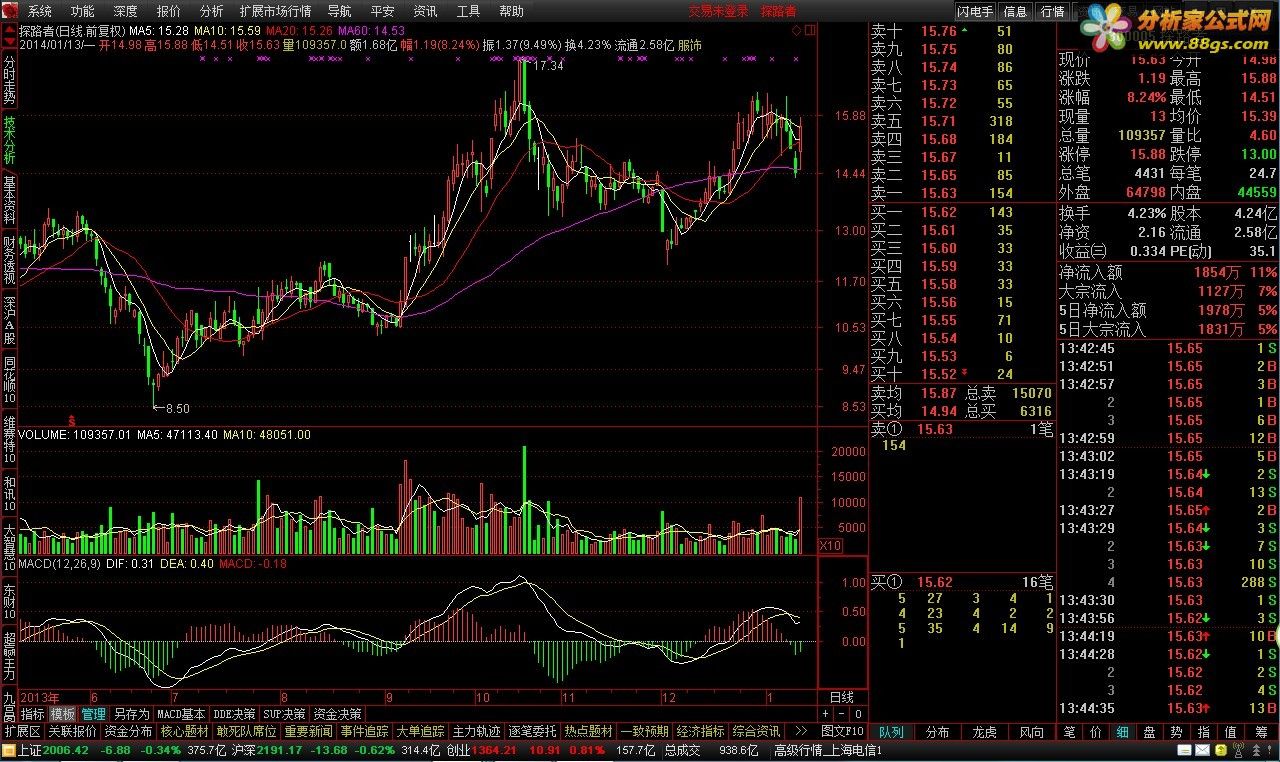The height and width of the screenshot is (762, 1280).
Task: Open the 核心题材 tab
Action: [x=185, y=731]
